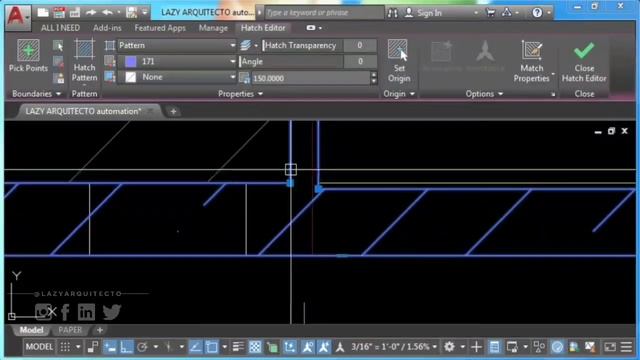Screen dimensions: 640x360
Task: Toggle transparency display in status bar
Action: click(255, 347)
